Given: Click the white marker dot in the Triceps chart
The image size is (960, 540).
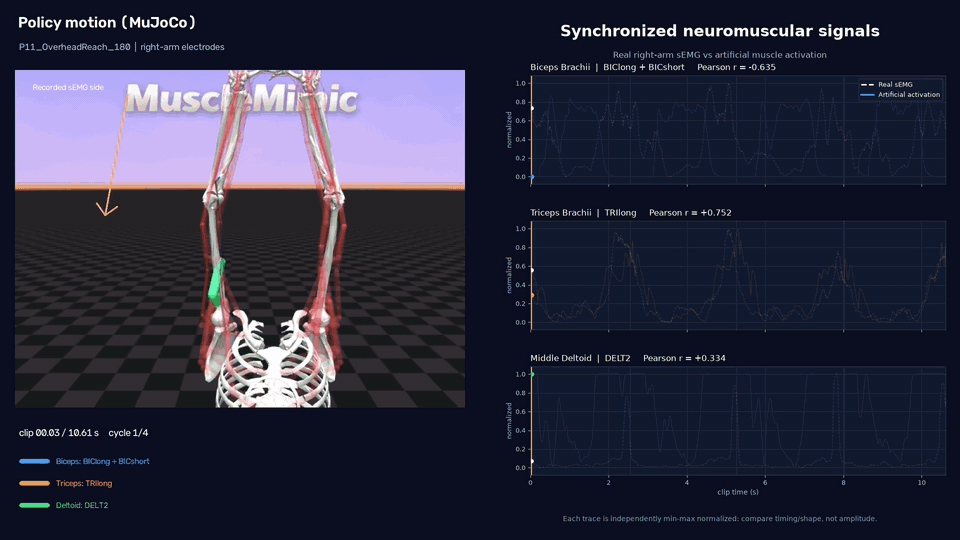Looking at the screenshot, I should tap(532, 270).
